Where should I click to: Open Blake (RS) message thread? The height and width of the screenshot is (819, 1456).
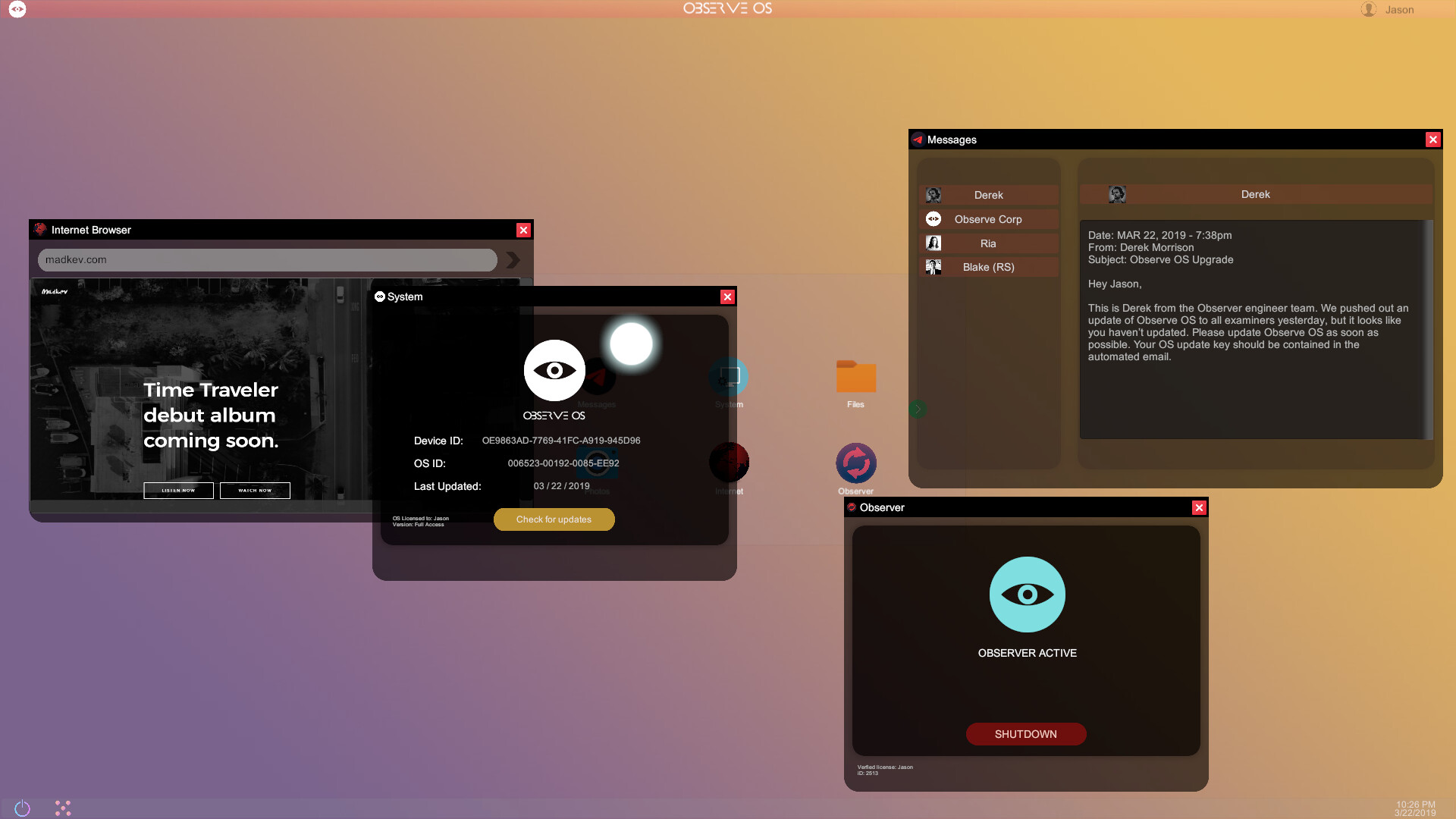coord(988,267)
